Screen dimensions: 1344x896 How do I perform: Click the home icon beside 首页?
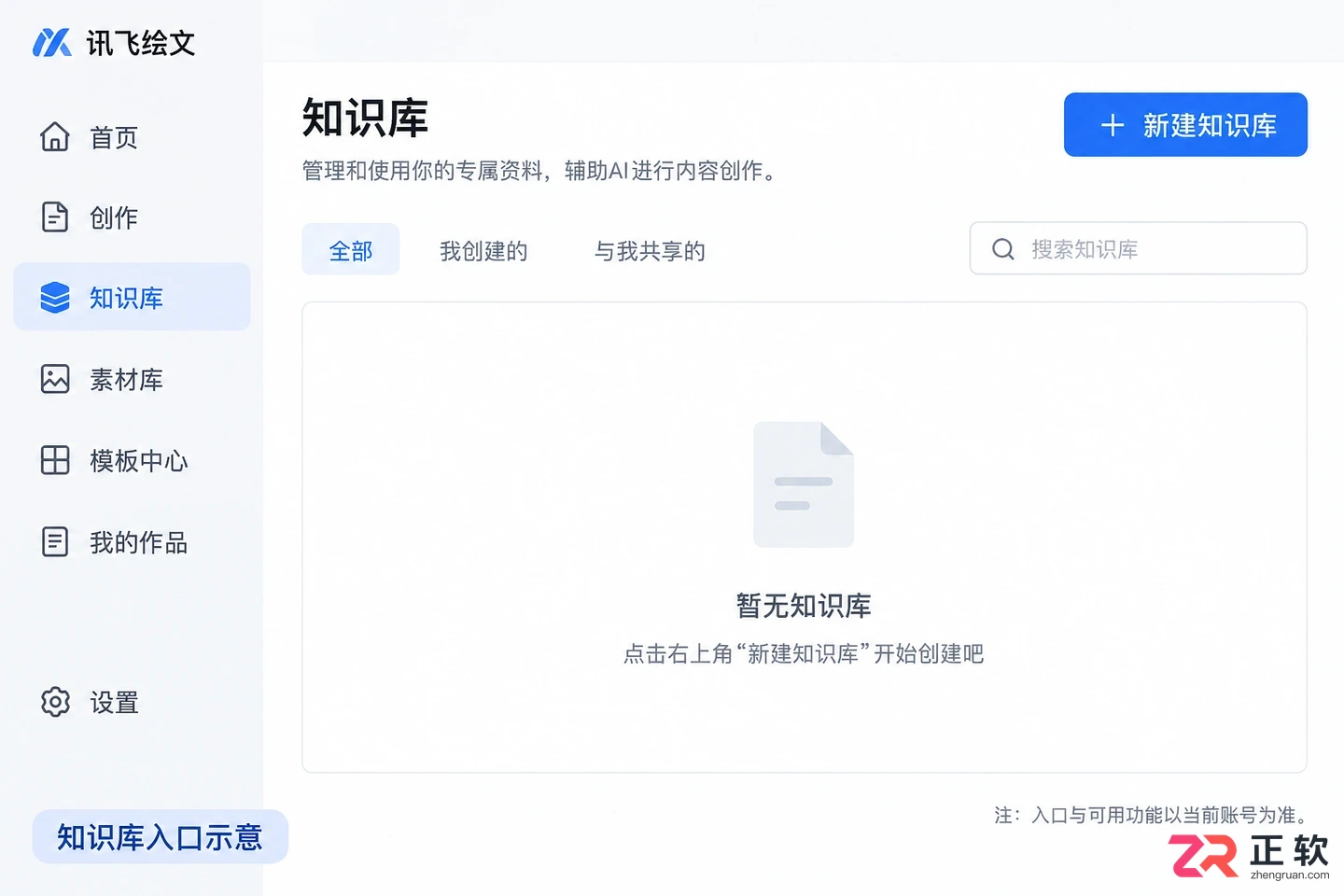pyautogui.click(x=55, y=136)
